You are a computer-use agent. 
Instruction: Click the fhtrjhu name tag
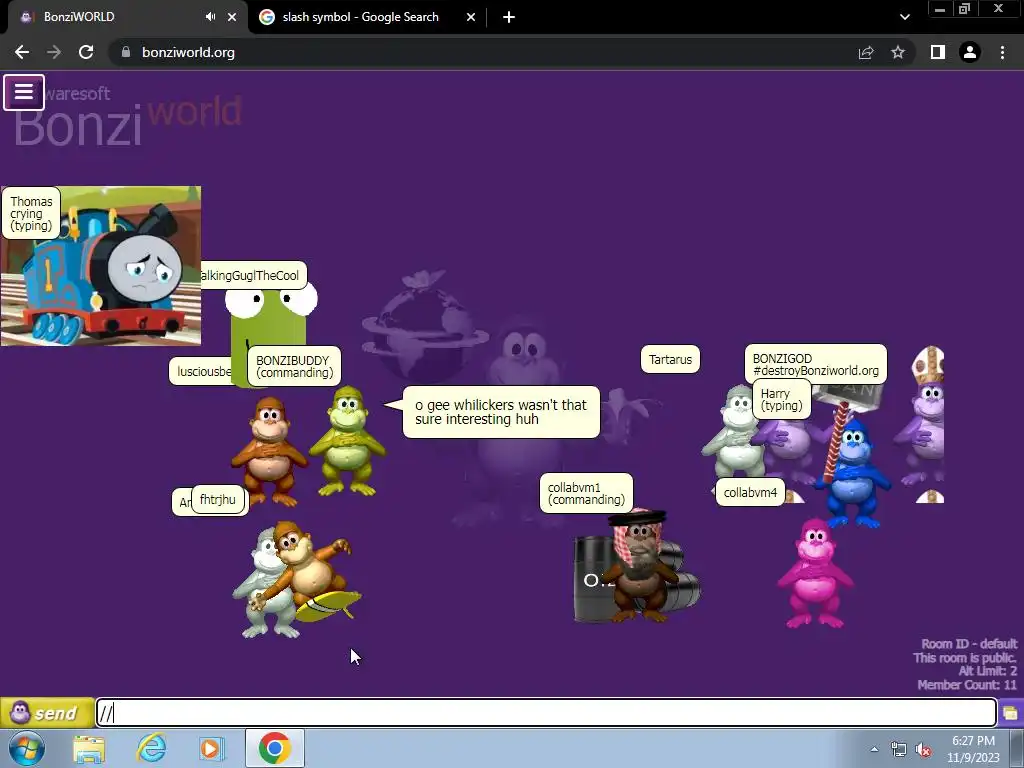(218, 500)
